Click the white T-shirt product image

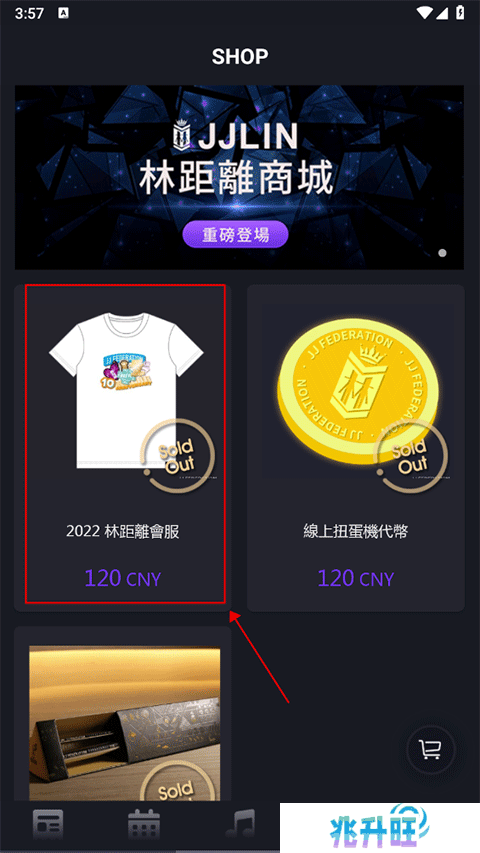[126, 391]
